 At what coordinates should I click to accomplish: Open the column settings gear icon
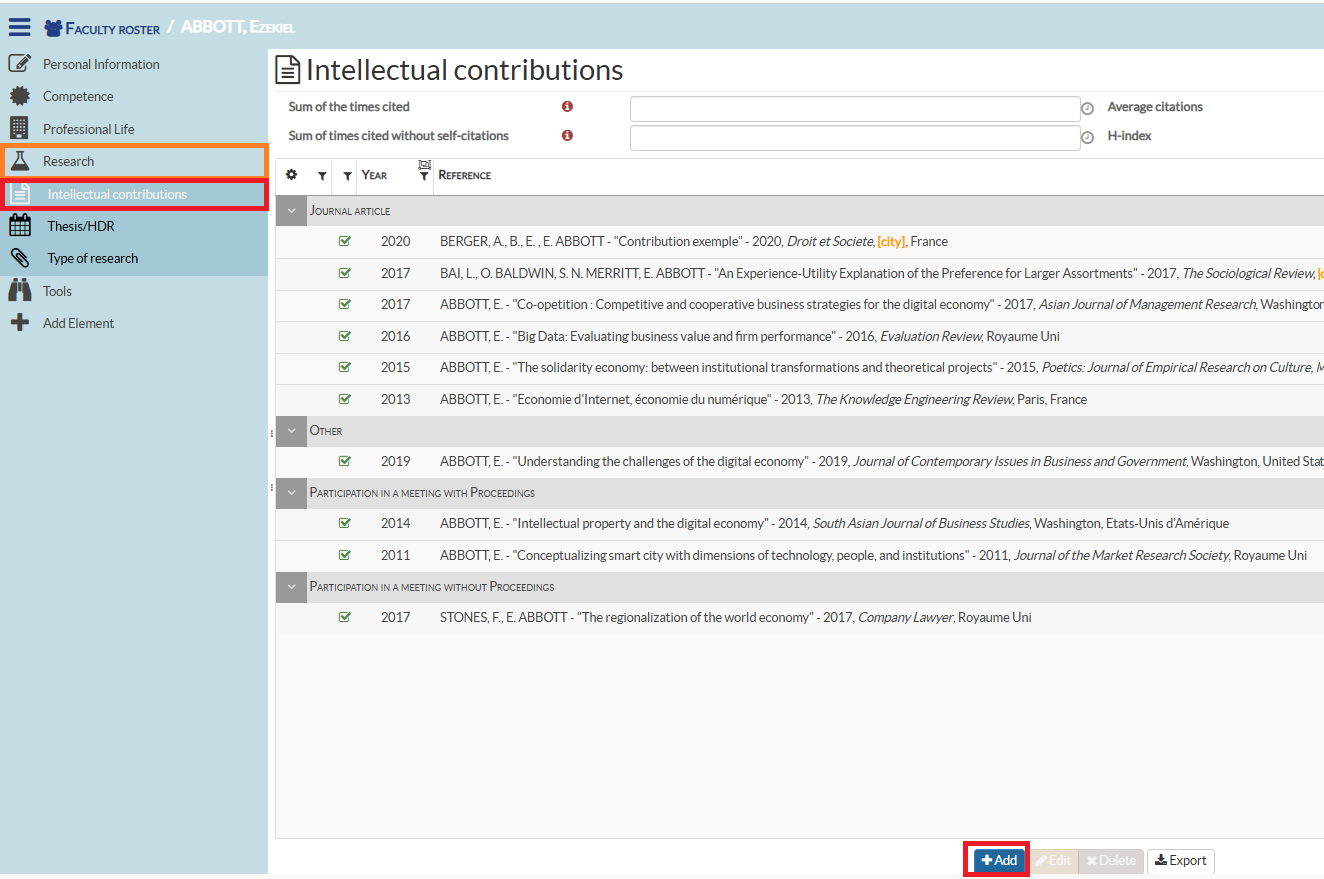(291, 174)
